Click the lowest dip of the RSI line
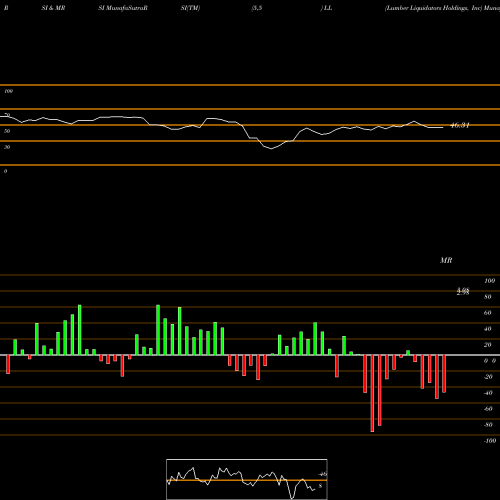 tap(272, 148)
